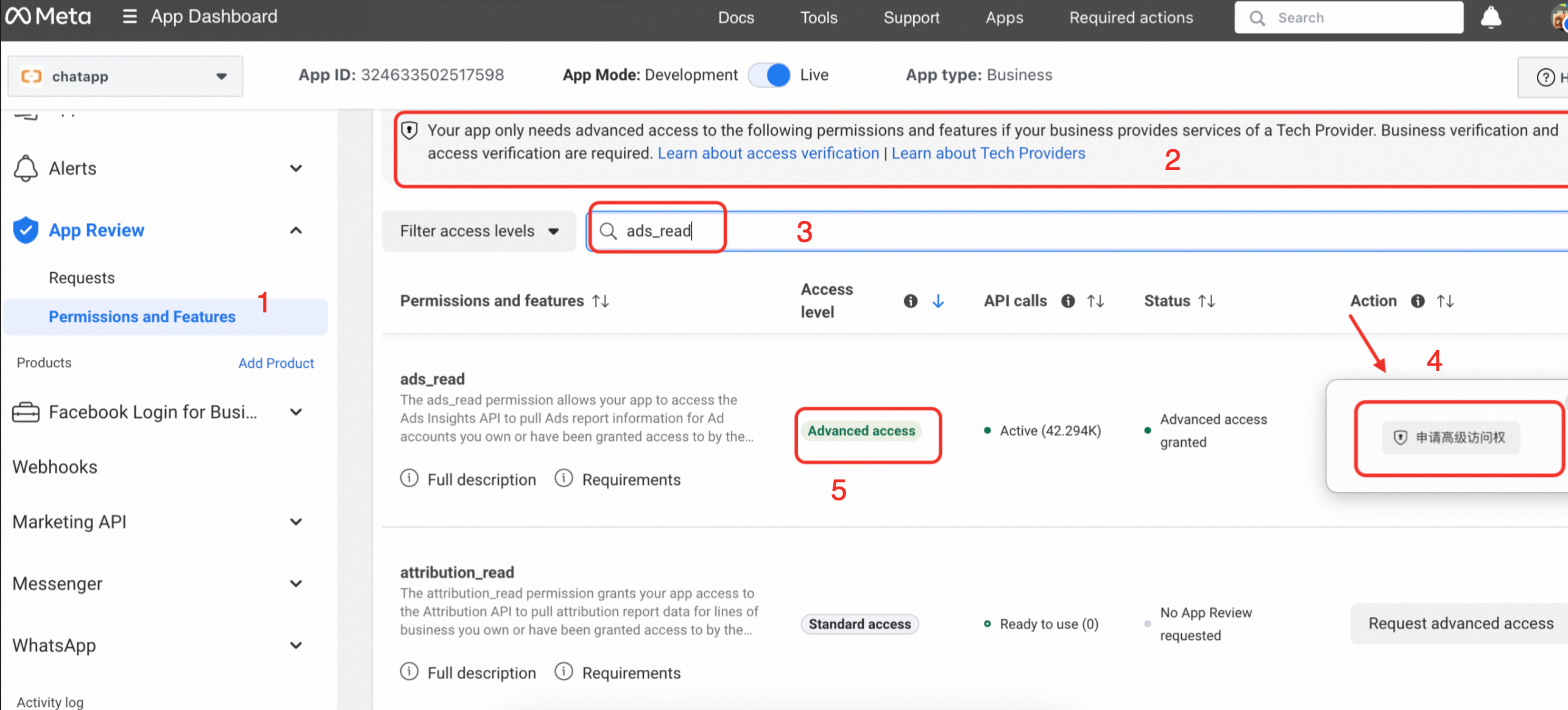Expand the Marketing API section
The height and width of the screenshot is (710, 1568).
[295, 522]
